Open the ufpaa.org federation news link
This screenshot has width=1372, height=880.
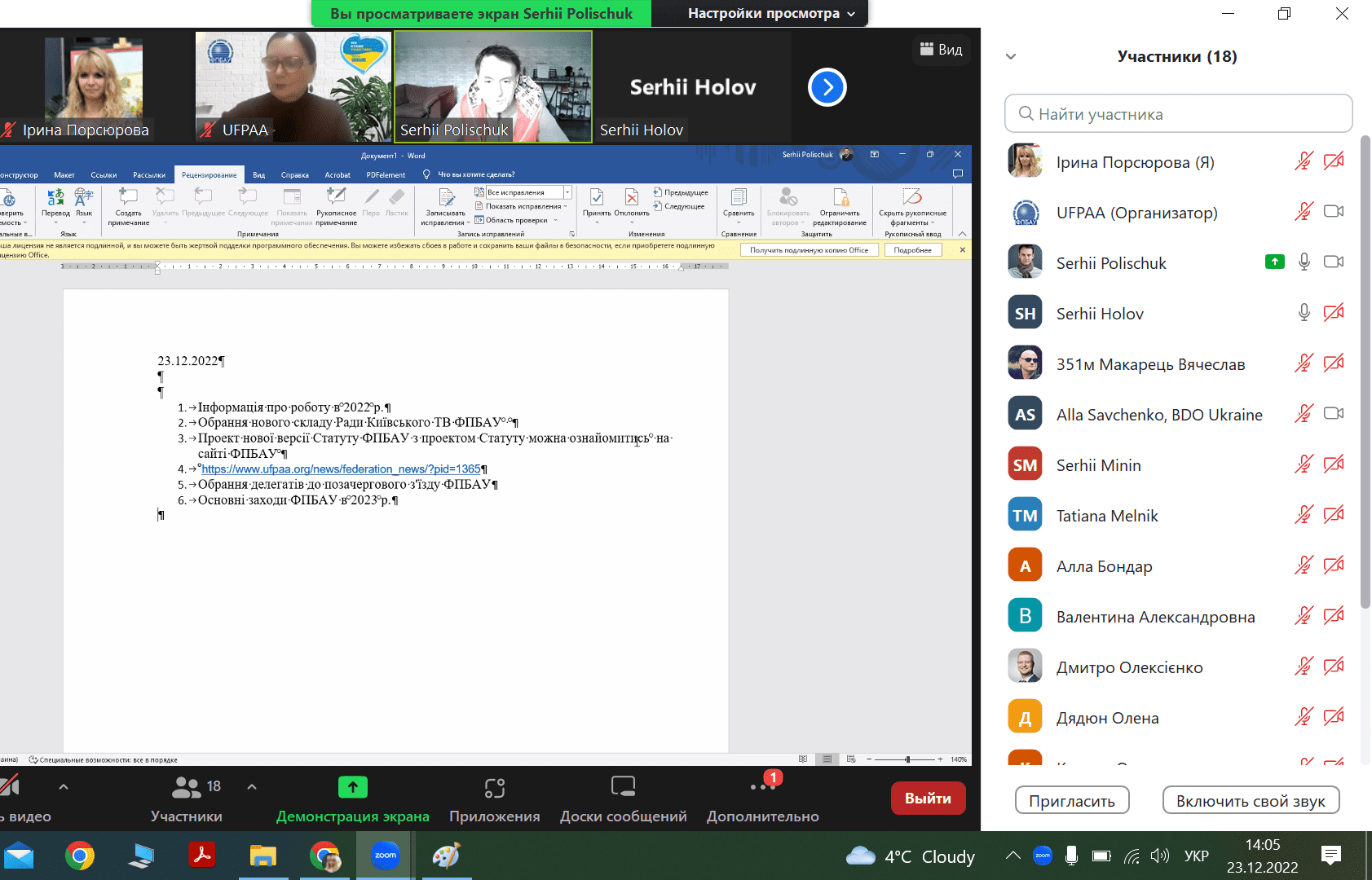341,469
